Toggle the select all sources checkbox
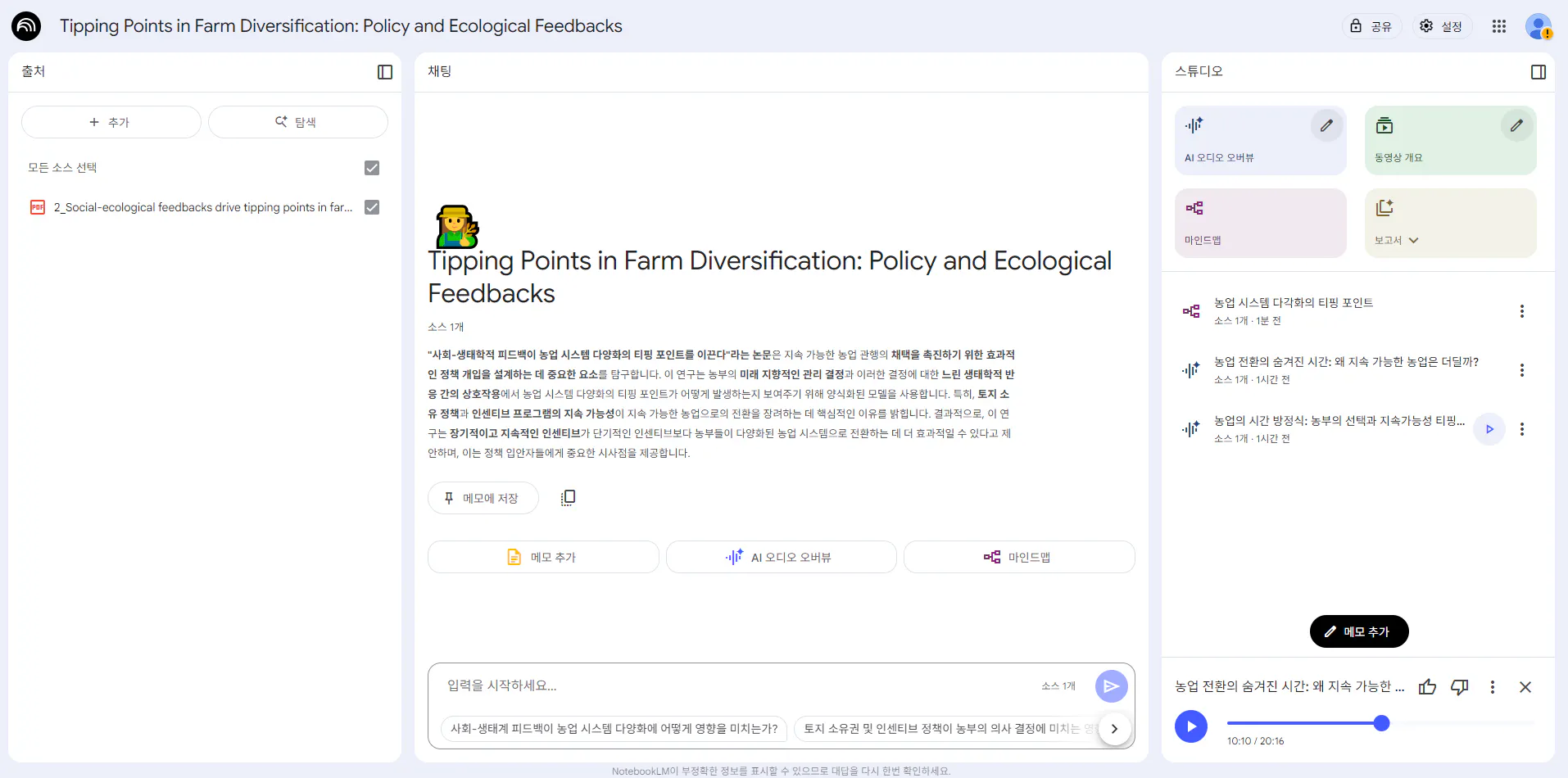Screen dimensions: 1568x778 (372, 168)
